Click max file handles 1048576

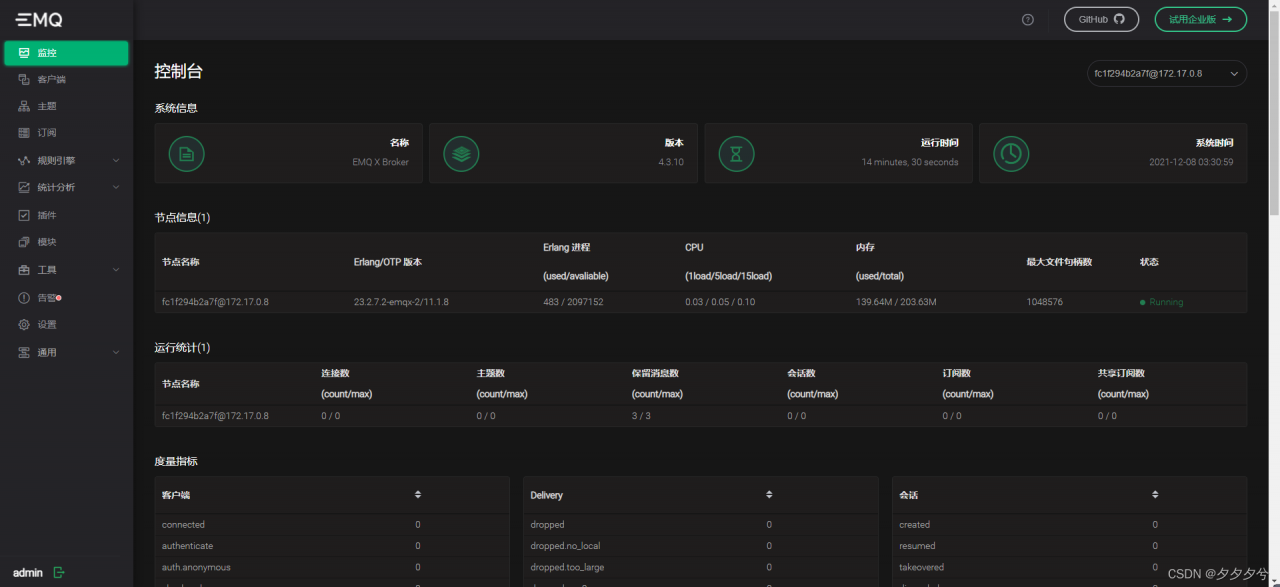[x=1044, y=302]
